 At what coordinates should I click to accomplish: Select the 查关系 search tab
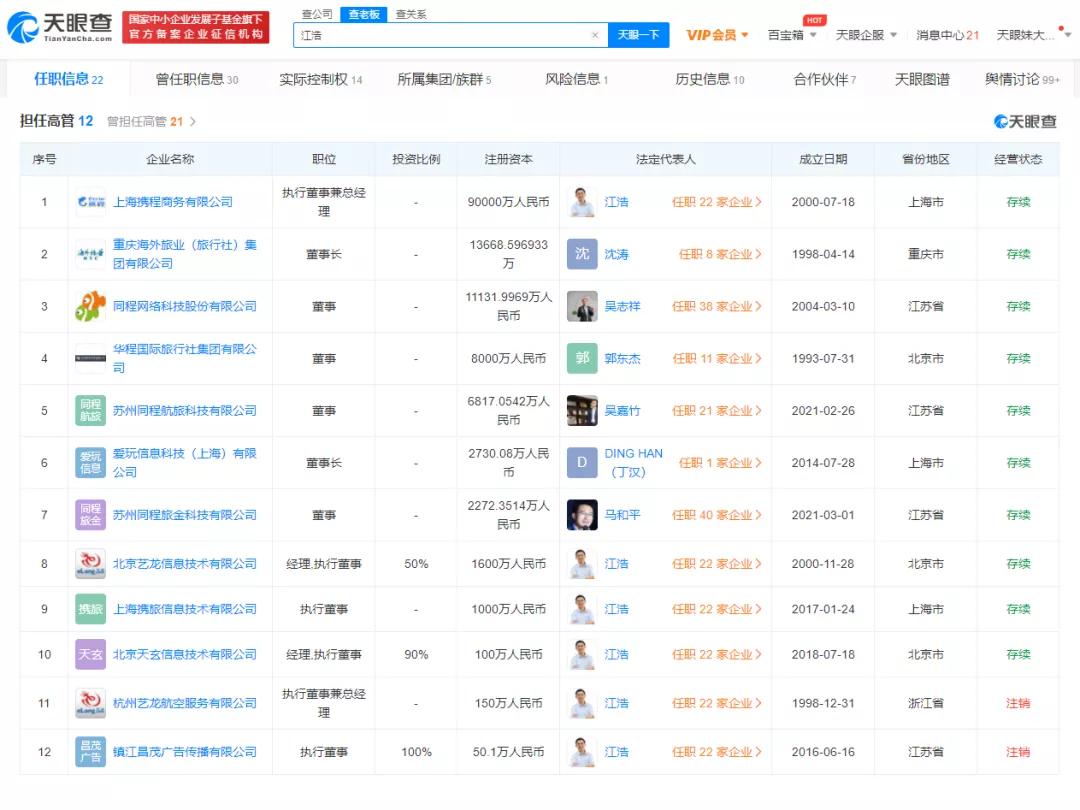point(412,14)
